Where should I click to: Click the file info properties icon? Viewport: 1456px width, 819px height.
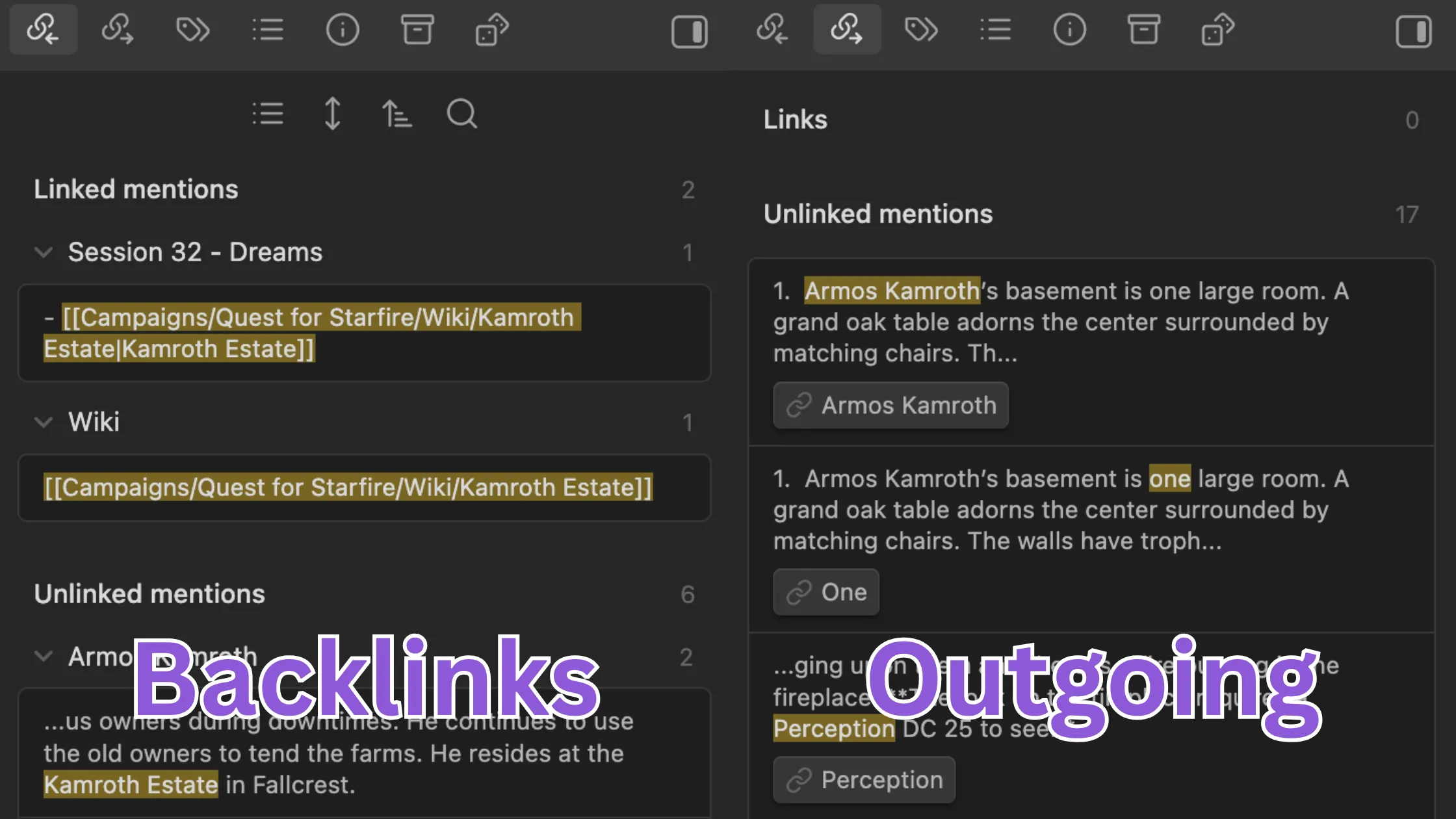point(343,29)
